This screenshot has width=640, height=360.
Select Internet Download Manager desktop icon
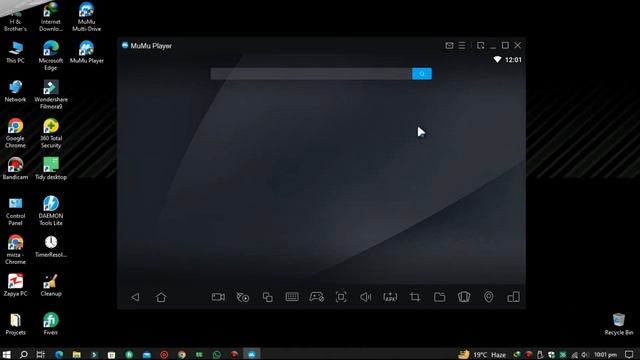[51, 17]
